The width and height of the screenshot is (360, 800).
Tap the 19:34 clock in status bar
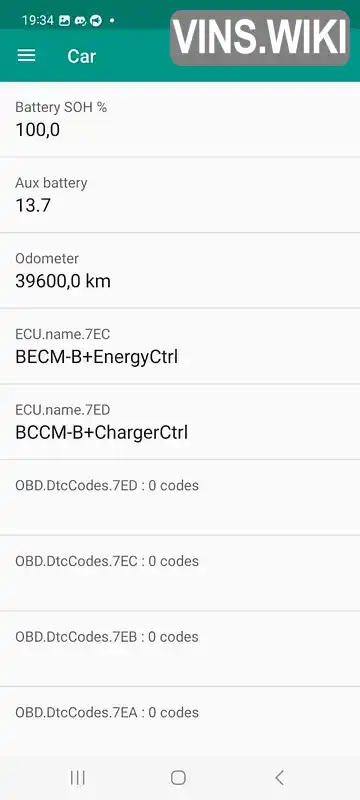tap(38, 20)
